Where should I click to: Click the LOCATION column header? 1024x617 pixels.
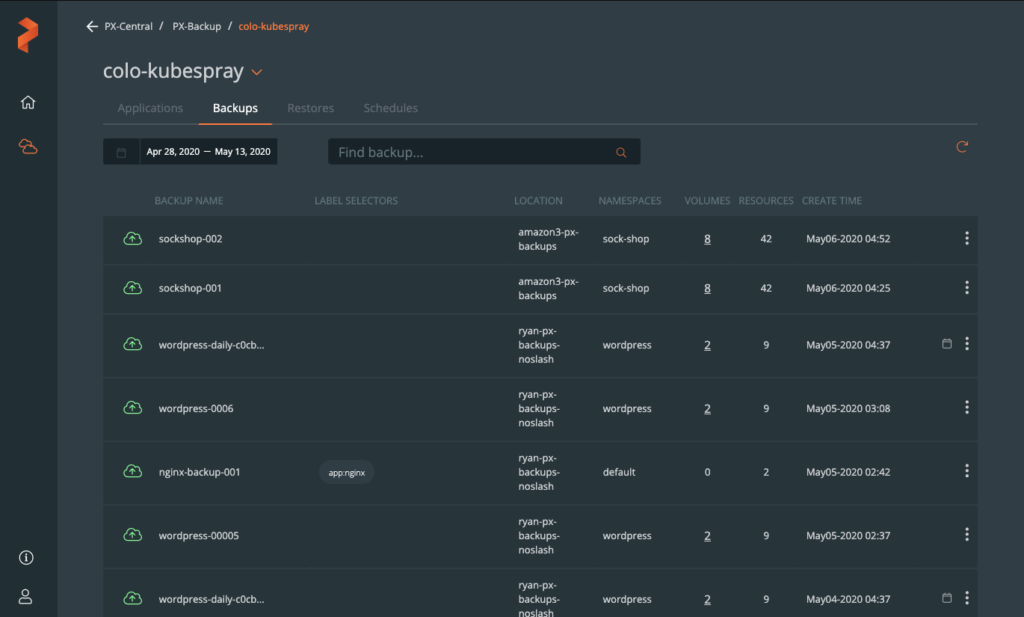click(538, 201)
